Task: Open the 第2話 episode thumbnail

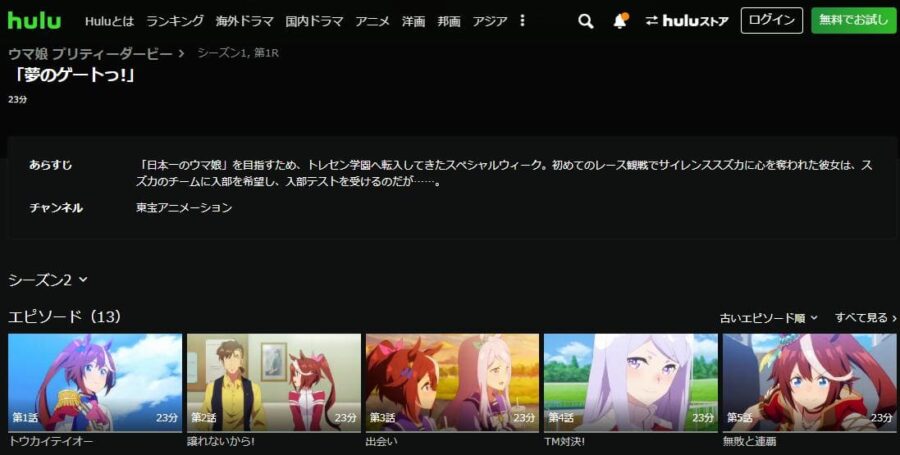Action: click(274, 383)
